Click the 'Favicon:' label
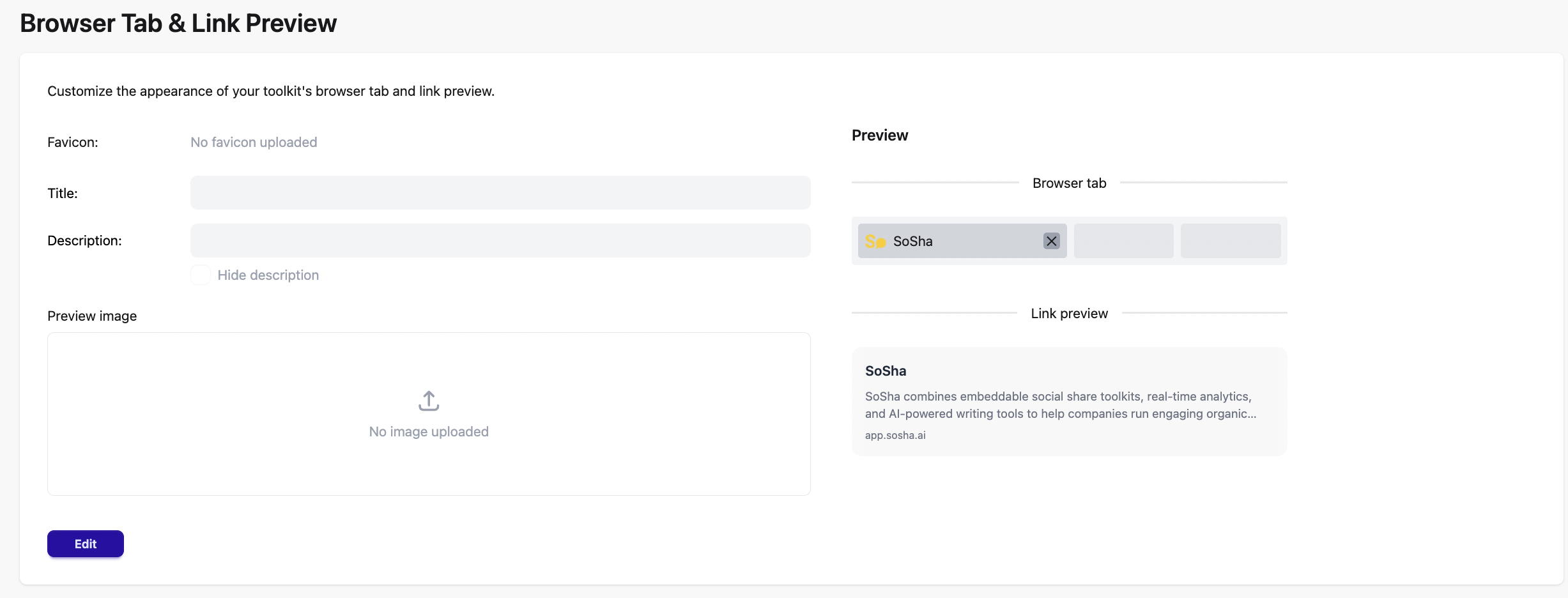 pyautogui.click(x=73, y=142)
